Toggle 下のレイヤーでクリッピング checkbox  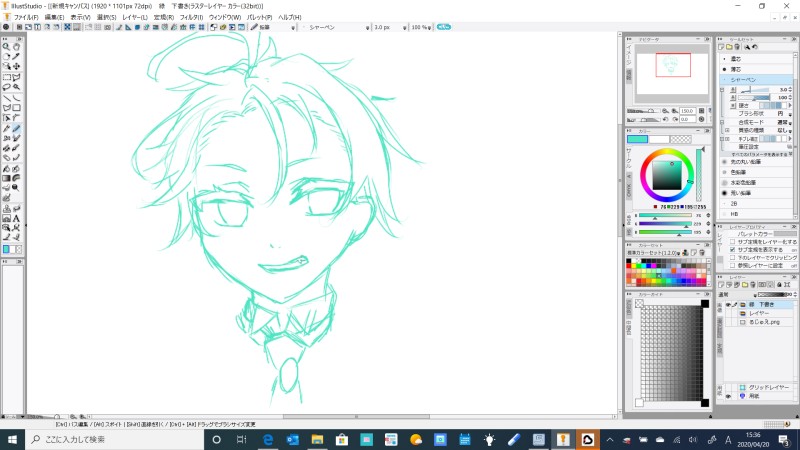tap(733, 258)
